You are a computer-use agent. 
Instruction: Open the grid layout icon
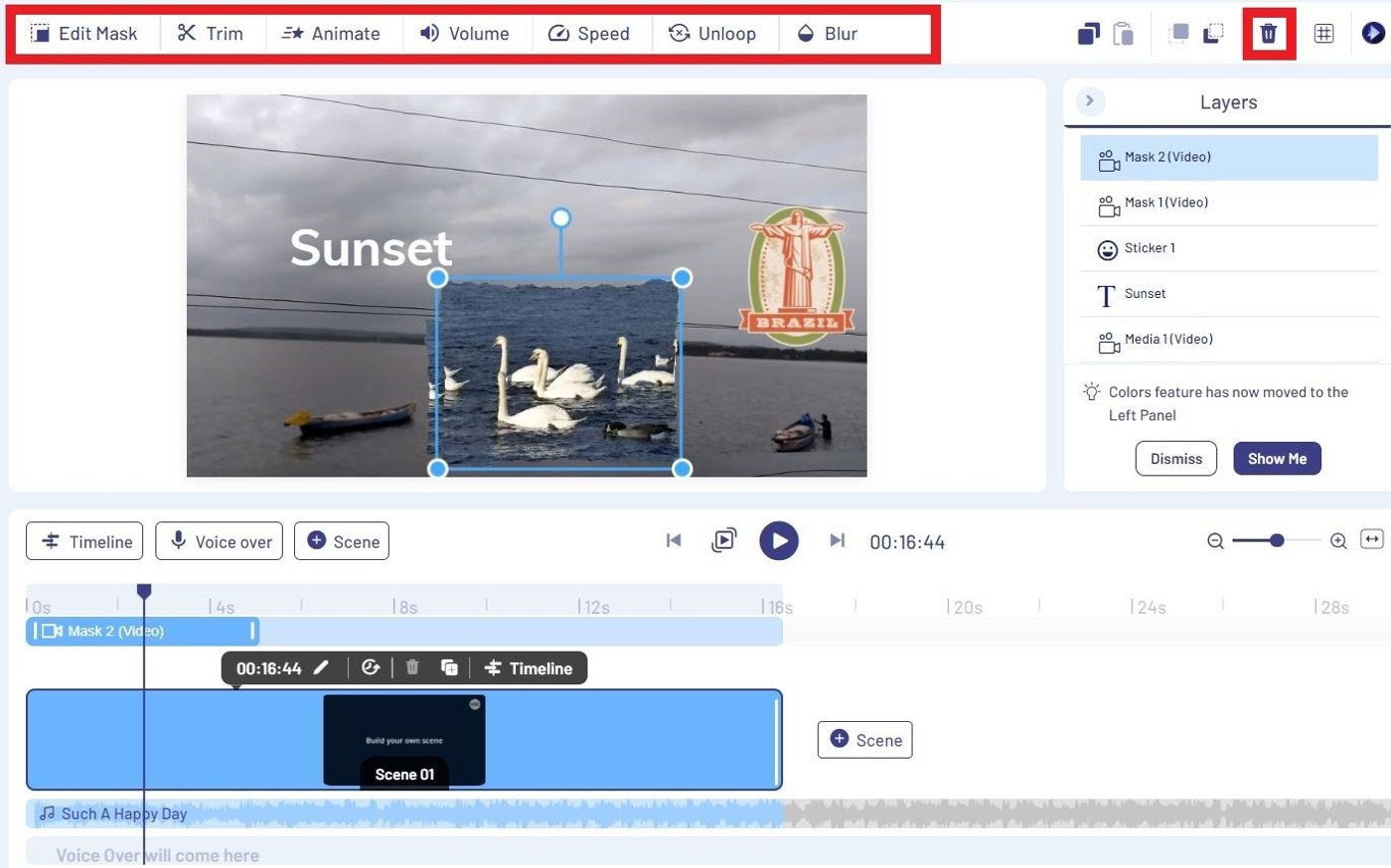click(1324, 33)
